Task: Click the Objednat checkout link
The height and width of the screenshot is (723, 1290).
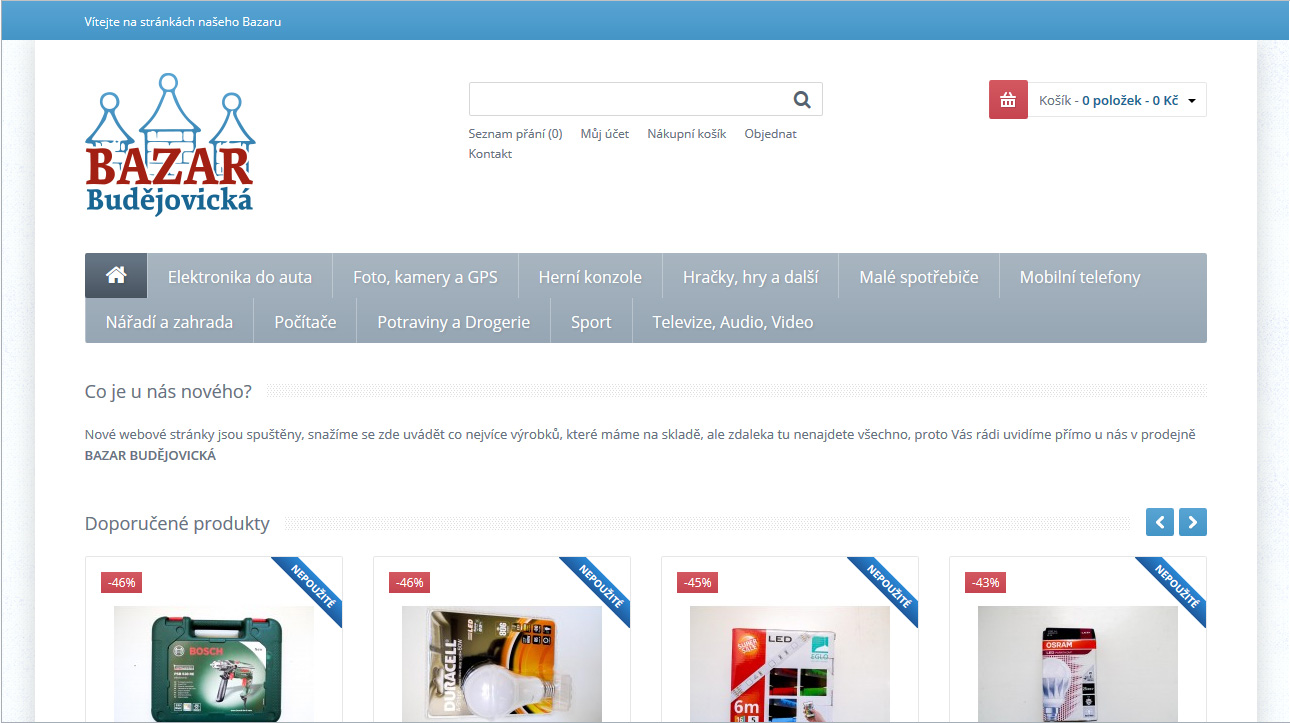Action: click(770, 134)
